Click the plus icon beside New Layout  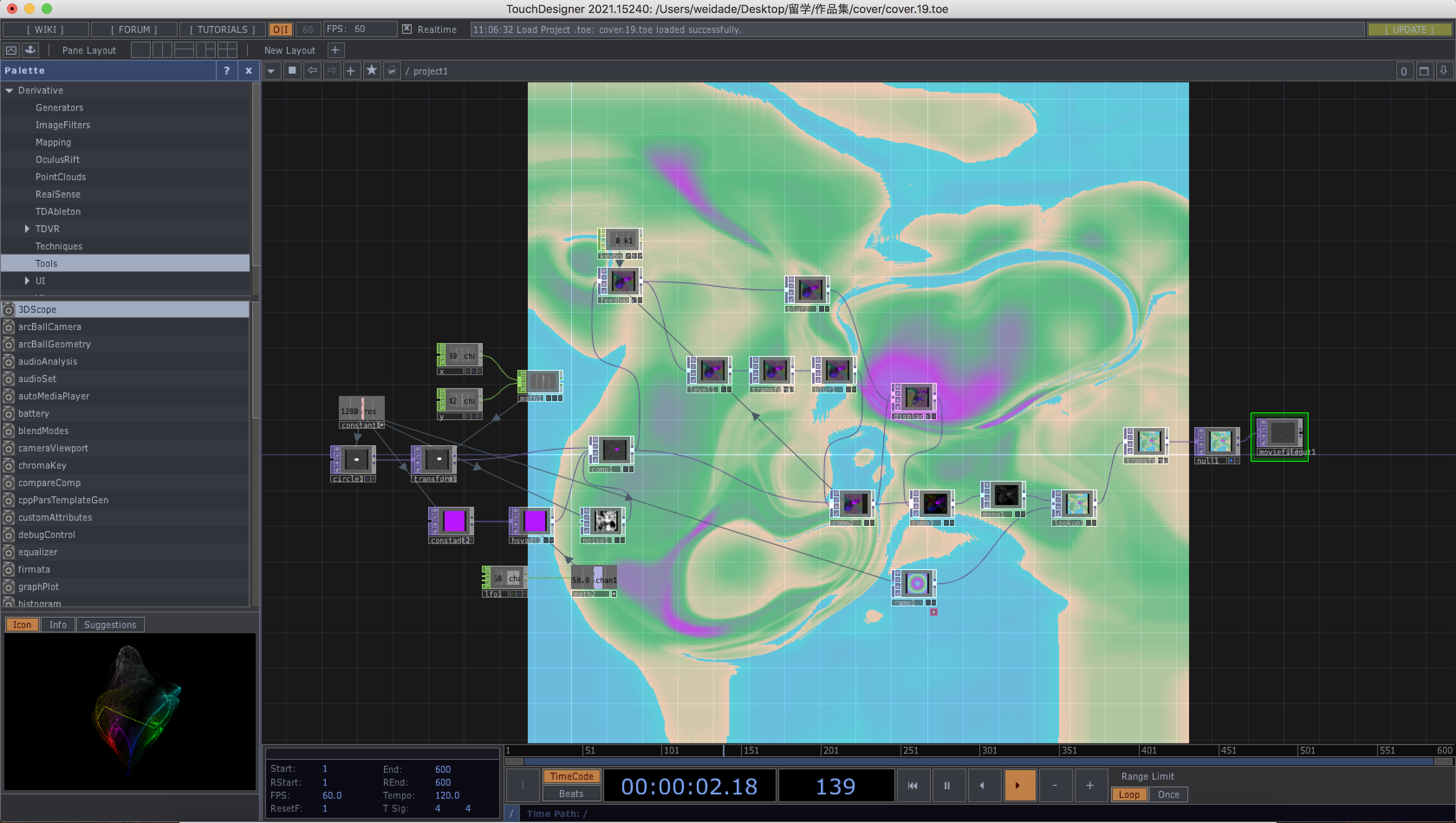coord(335,50)
